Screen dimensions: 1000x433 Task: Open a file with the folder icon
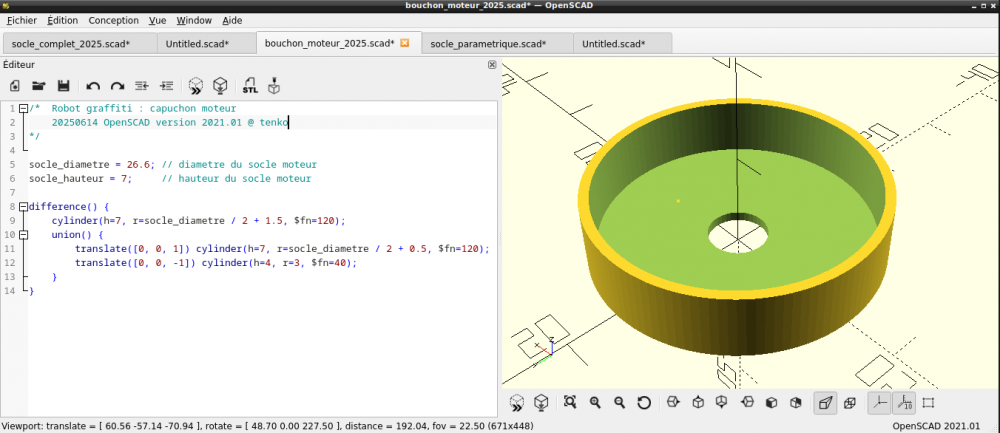39,86
